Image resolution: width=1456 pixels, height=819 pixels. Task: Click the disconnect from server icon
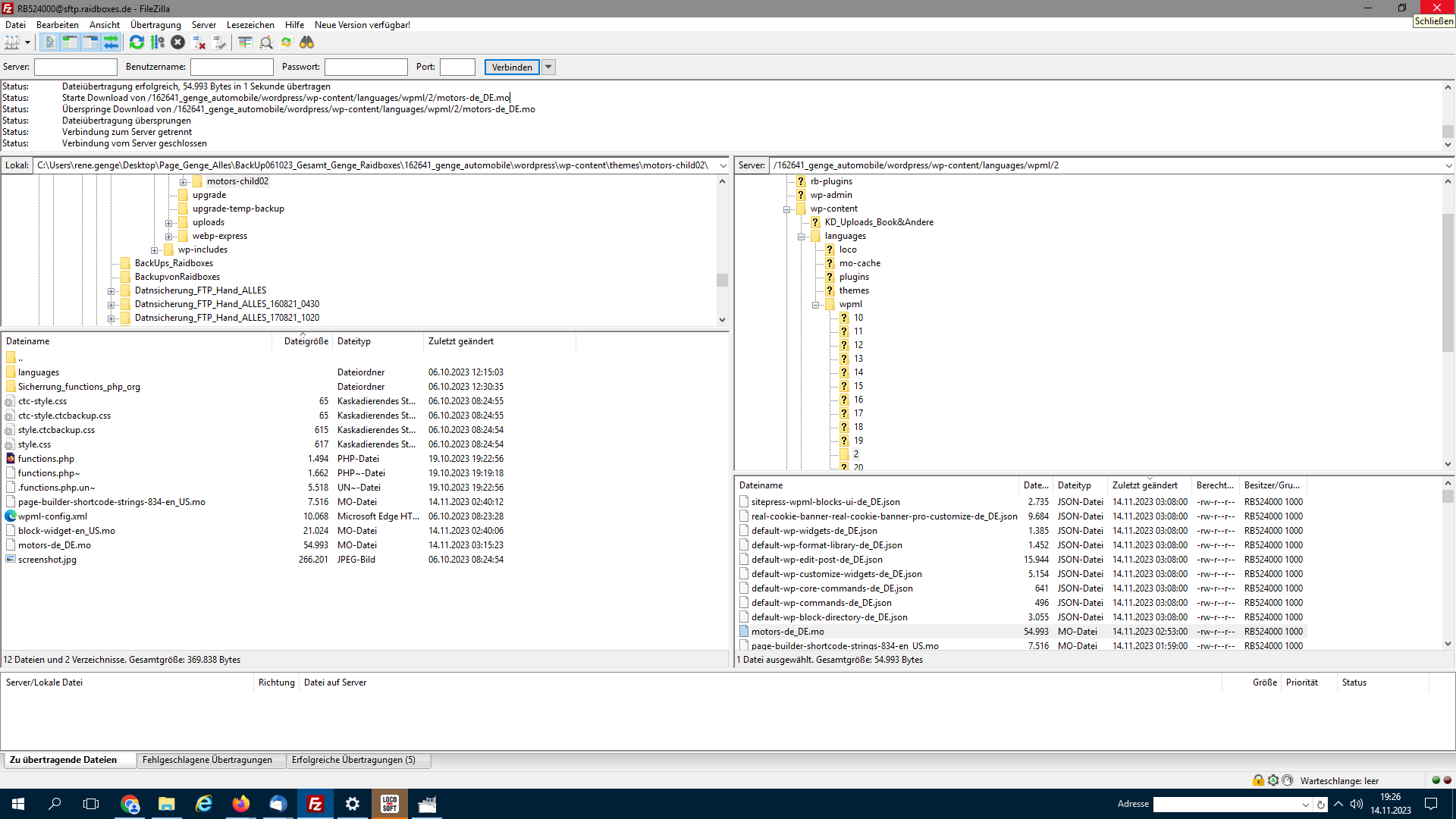[x=199, y=42]
